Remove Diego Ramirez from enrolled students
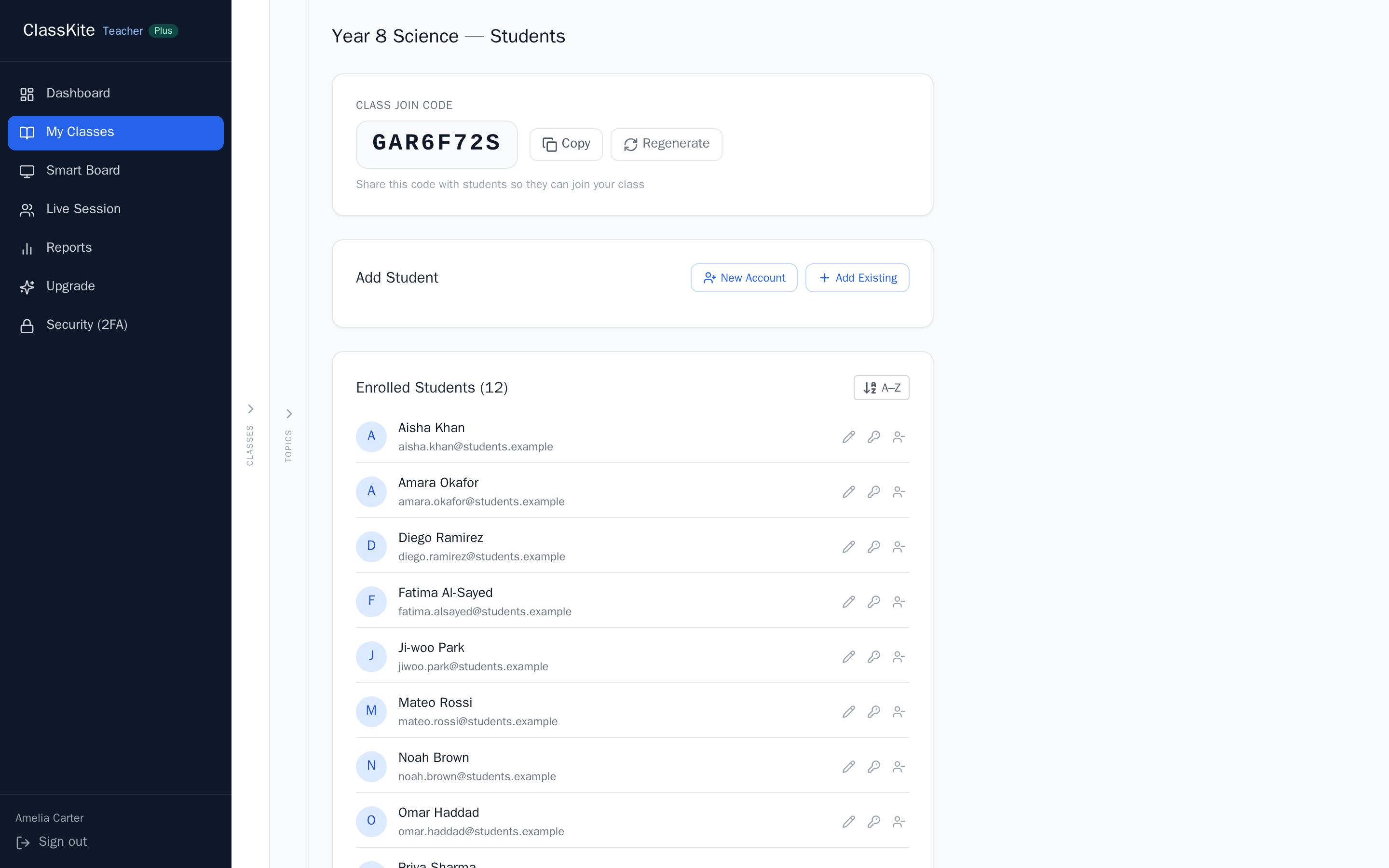The image size is (1389, 868). [899, 547]
